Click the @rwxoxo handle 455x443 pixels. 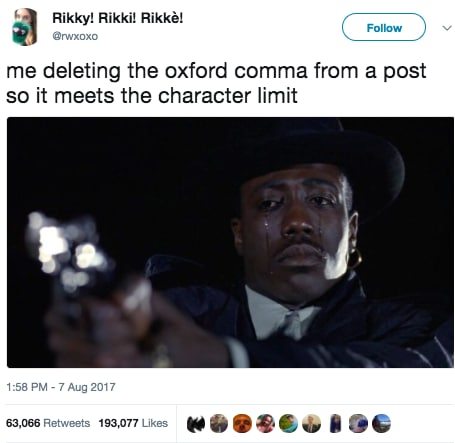point(75,36)
